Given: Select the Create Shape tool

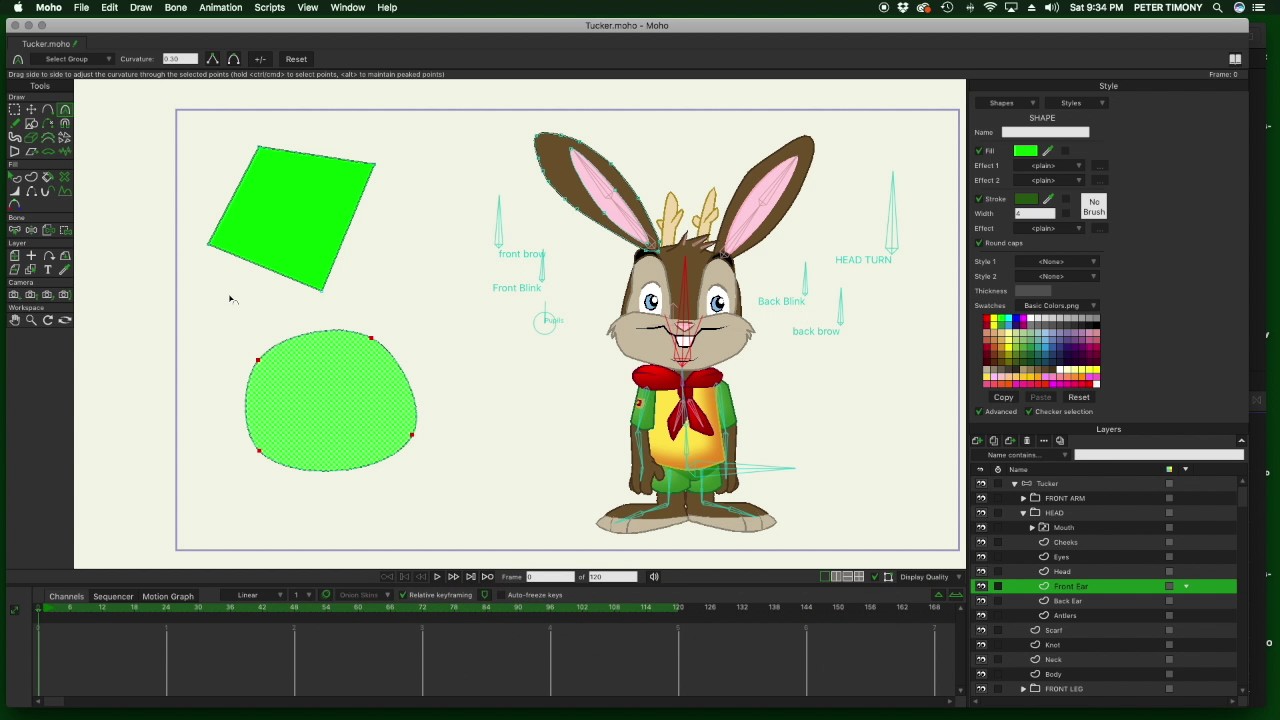Looking at the screenshot, I should pyautogui.click(x=31, y=177).
